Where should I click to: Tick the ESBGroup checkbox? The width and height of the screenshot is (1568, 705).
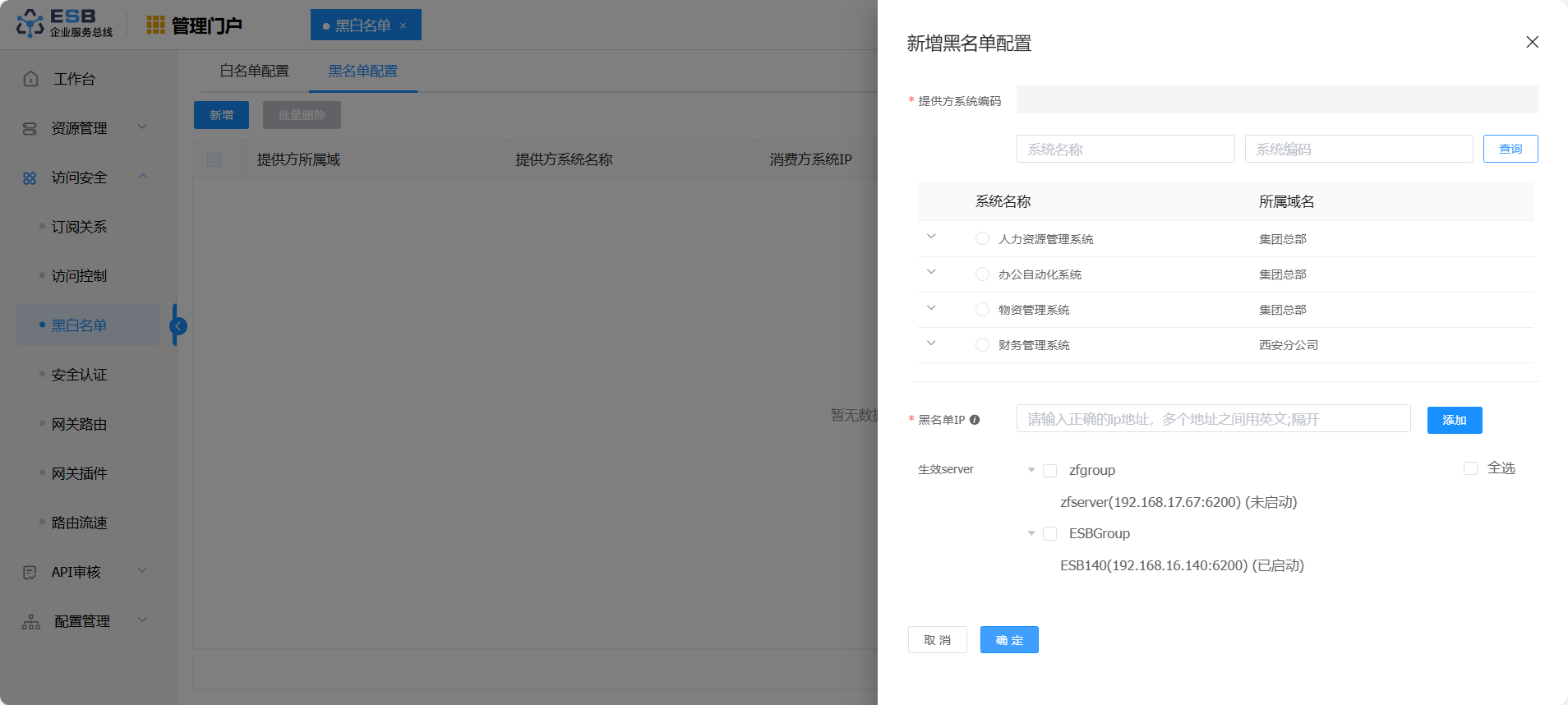tap(1049, 534)
